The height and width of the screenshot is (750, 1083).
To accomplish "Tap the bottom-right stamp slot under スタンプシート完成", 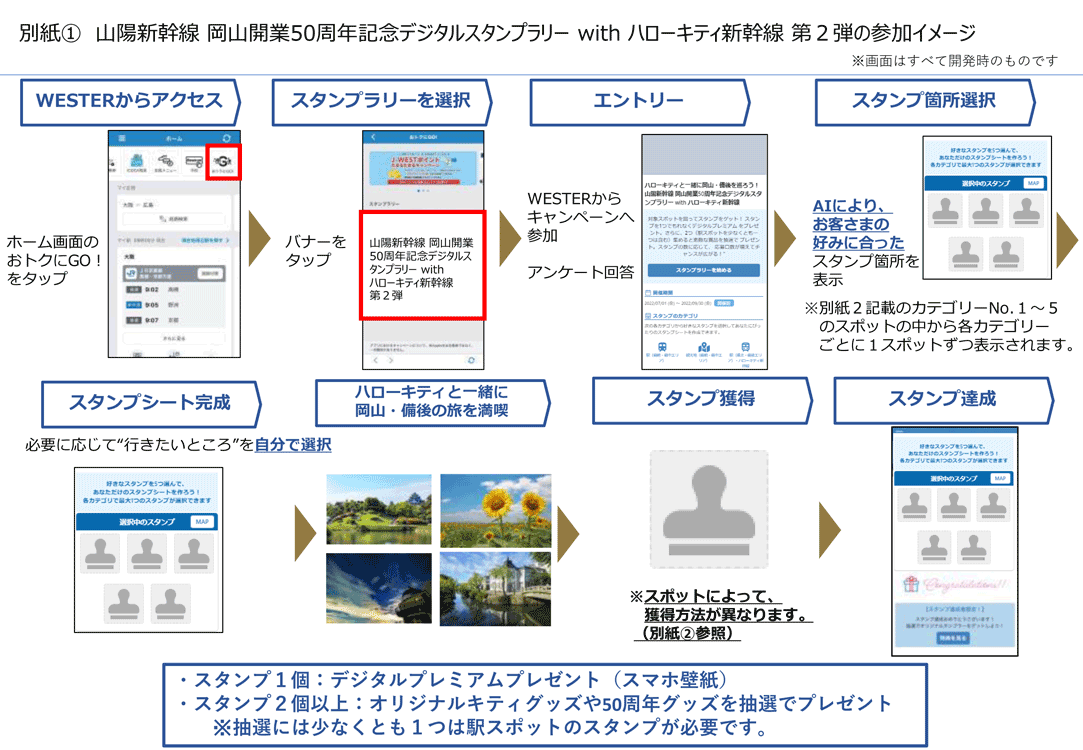I will coord(171,602).
